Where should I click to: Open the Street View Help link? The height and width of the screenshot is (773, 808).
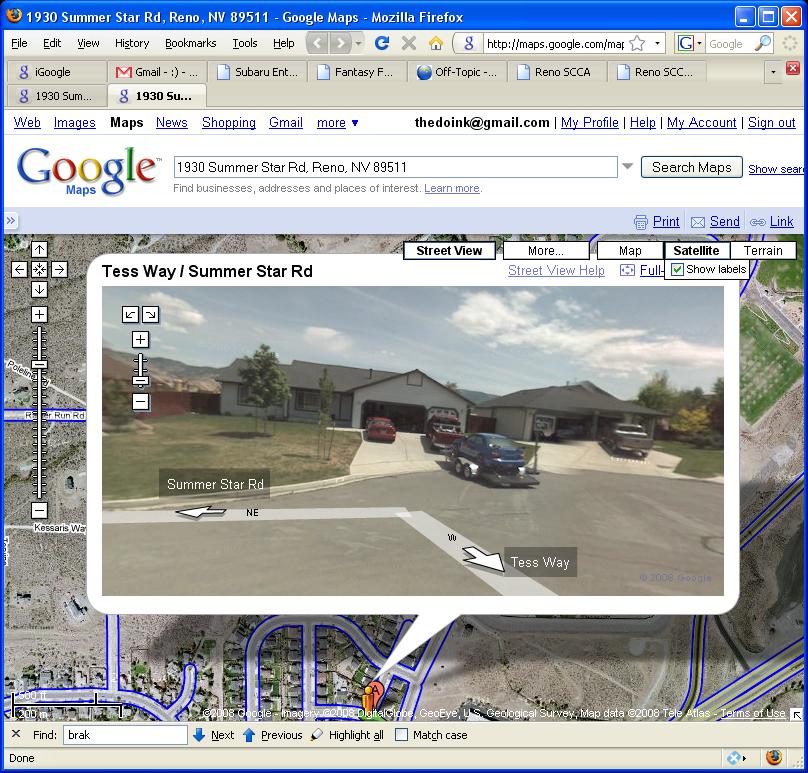click(556, 270)
